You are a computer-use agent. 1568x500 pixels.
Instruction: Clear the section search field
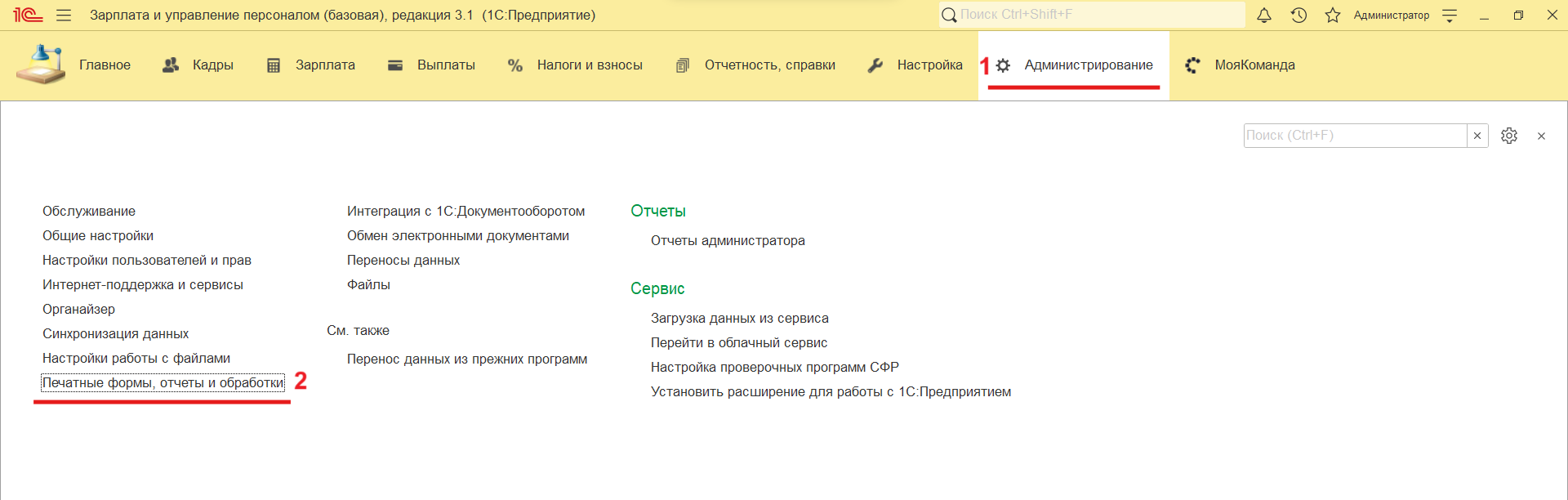tap(1477, 136)
